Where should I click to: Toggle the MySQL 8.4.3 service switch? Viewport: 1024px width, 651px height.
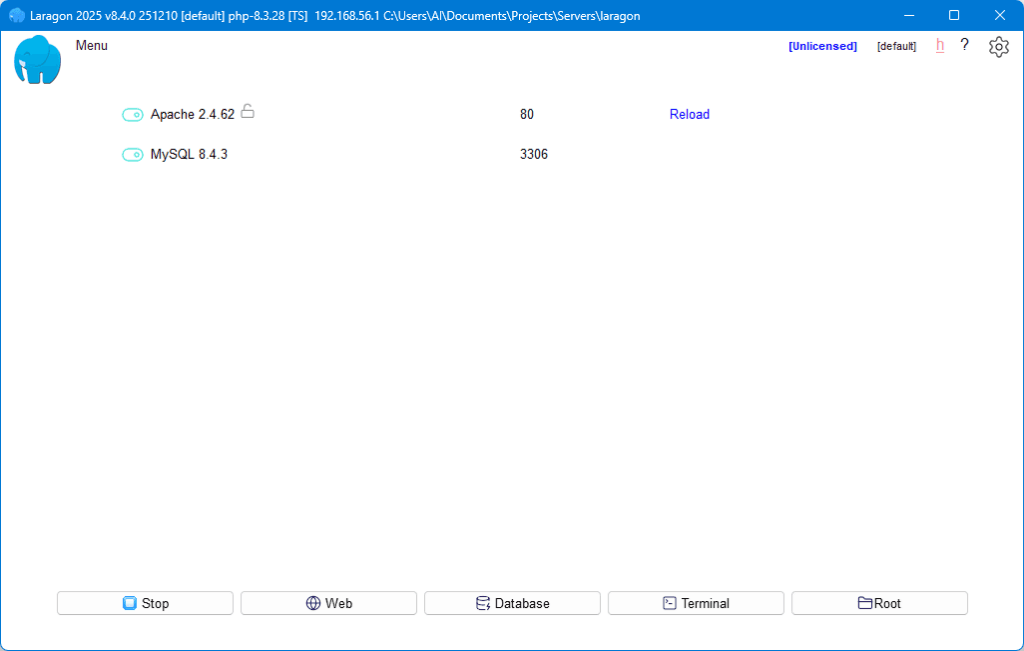(x=132, y=155)
